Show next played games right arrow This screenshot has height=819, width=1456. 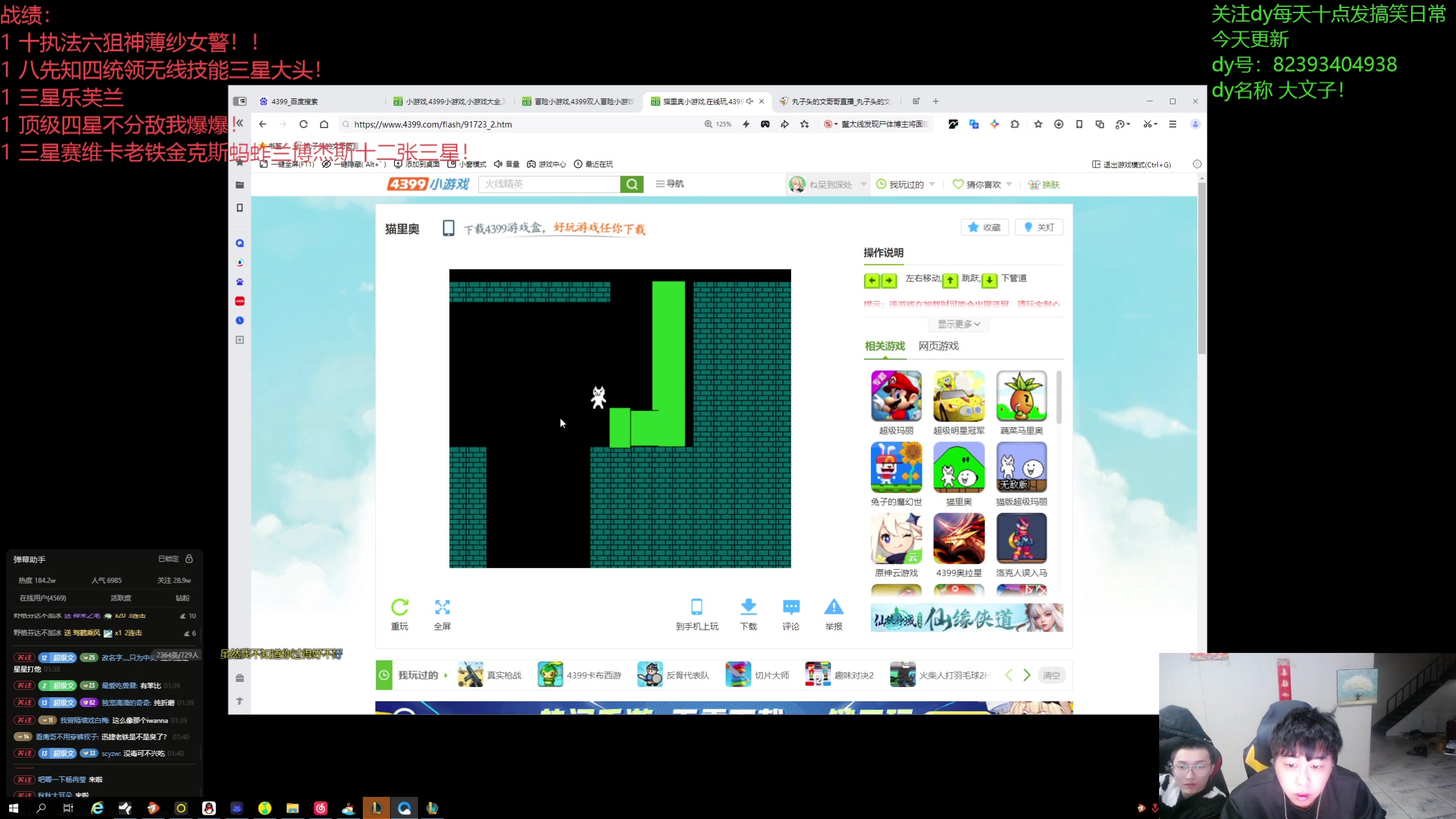click(x=1027, y=675)
